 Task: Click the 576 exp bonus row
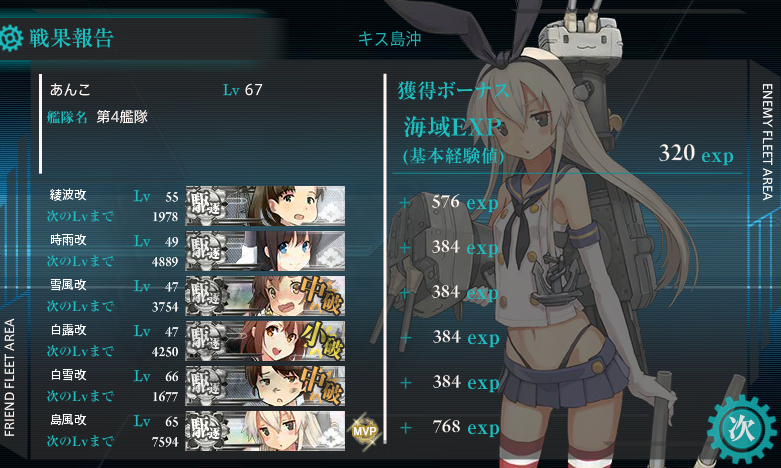449,202
